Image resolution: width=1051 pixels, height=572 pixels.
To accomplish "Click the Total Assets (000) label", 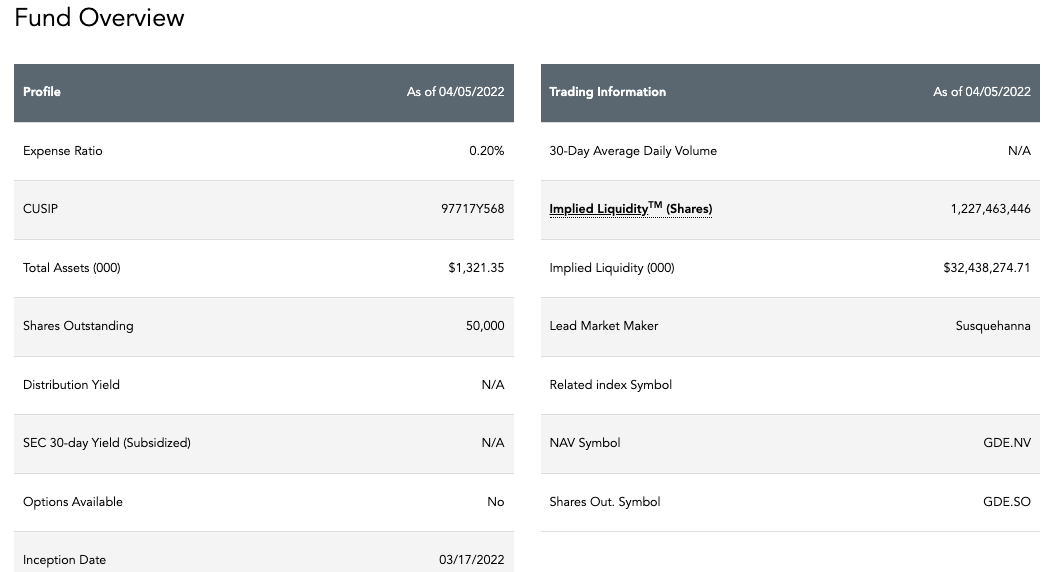I will [x=72, y=268].
